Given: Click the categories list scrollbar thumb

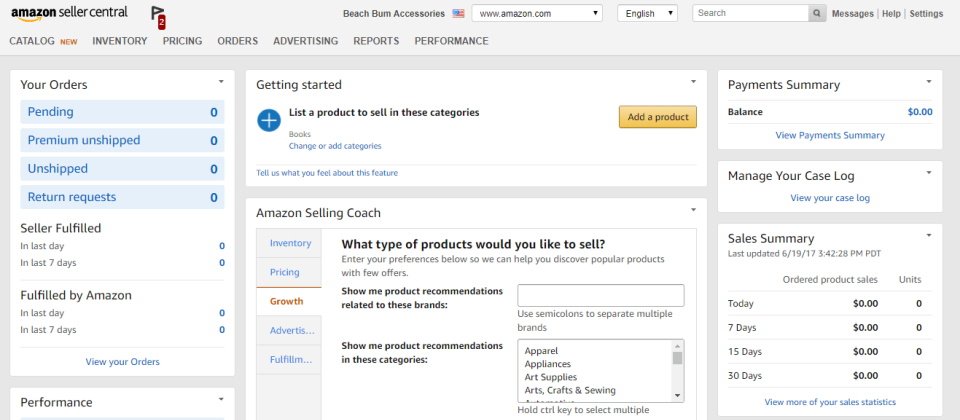Looking at the screenshot, I should pos(677,358).
